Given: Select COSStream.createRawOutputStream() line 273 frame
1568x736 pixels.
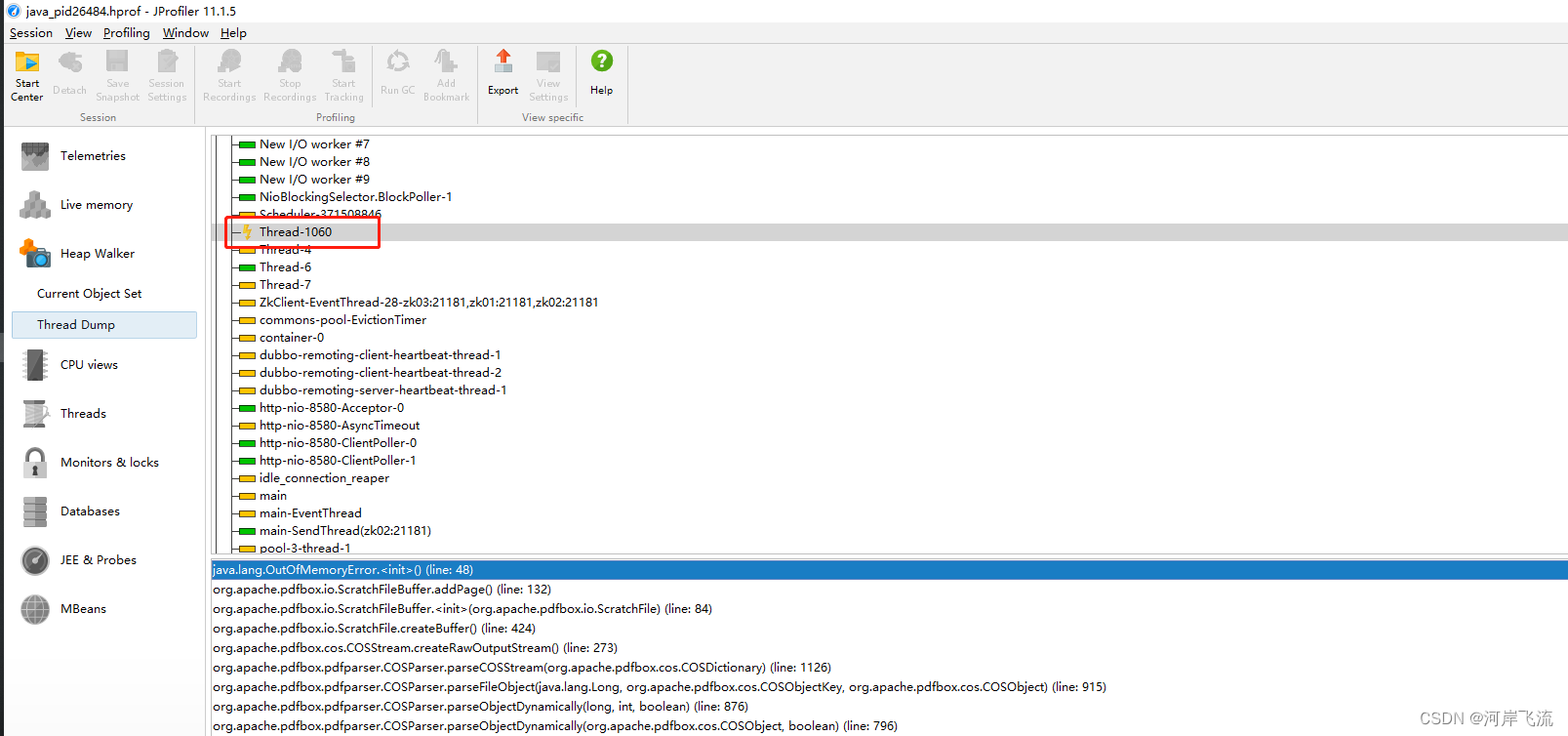Looking at the screenshot, I should [415, 648].
